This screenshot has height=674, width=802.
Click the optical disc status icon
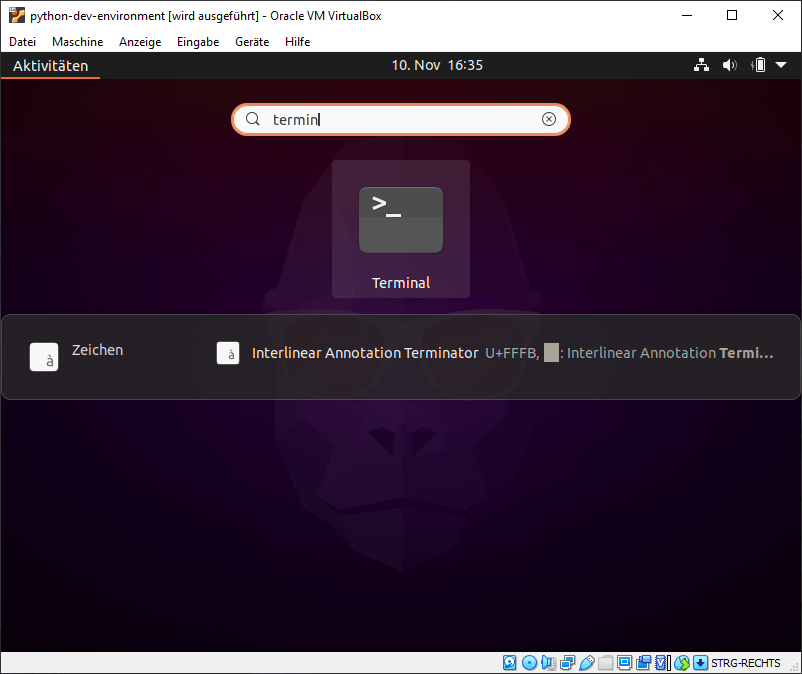pos(529,663)
